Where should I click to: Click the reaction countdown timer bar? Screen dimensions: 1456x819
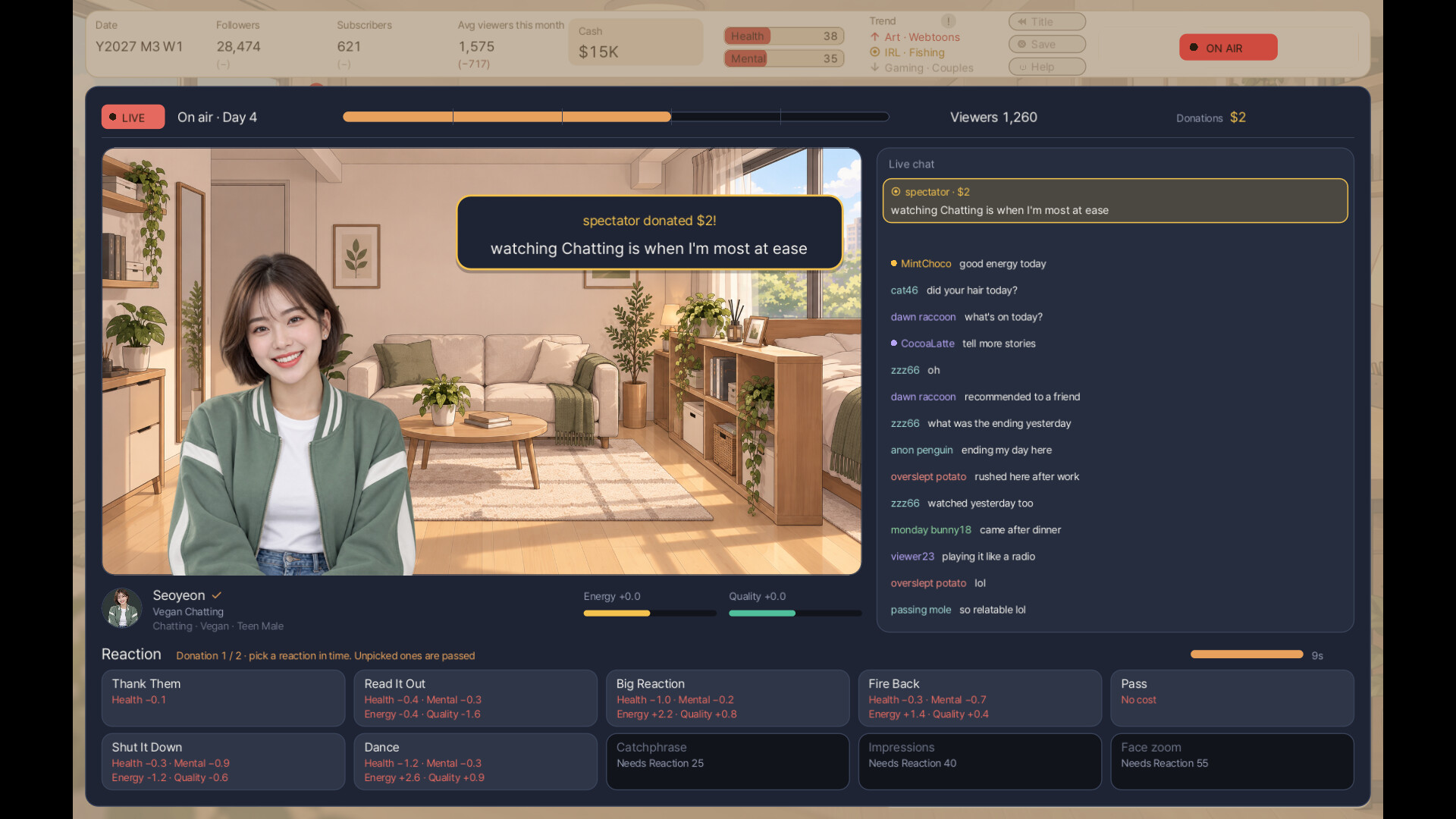click(x=1247, y=654)
